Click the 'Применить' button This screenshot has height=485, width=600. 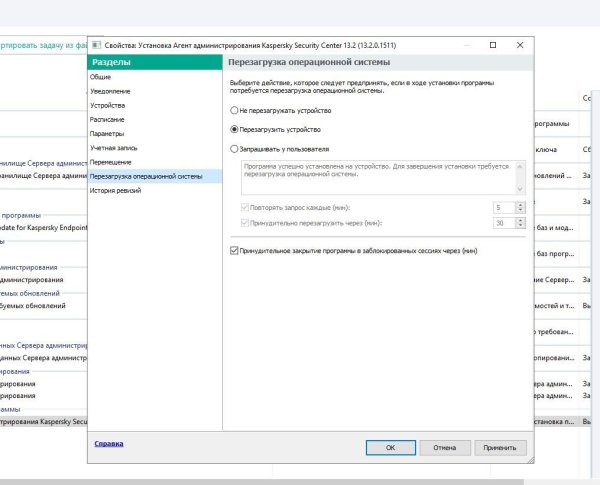point(500,447)
